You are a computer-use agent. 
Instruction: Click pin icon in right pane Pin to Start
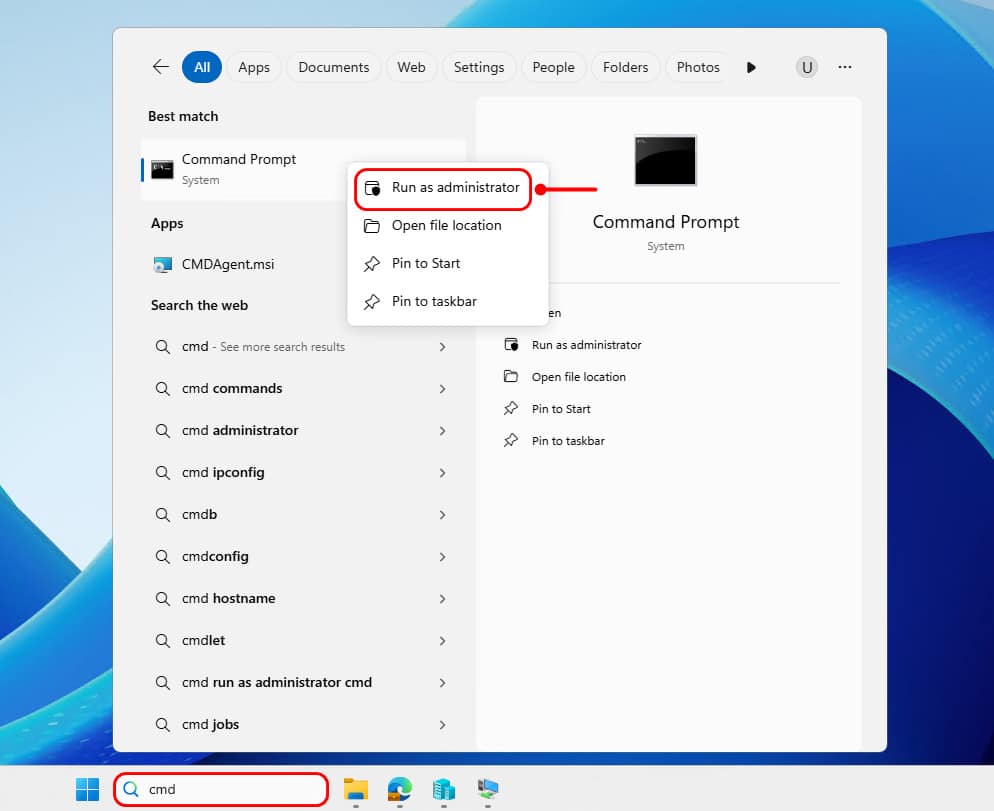(x=511, y=408)
